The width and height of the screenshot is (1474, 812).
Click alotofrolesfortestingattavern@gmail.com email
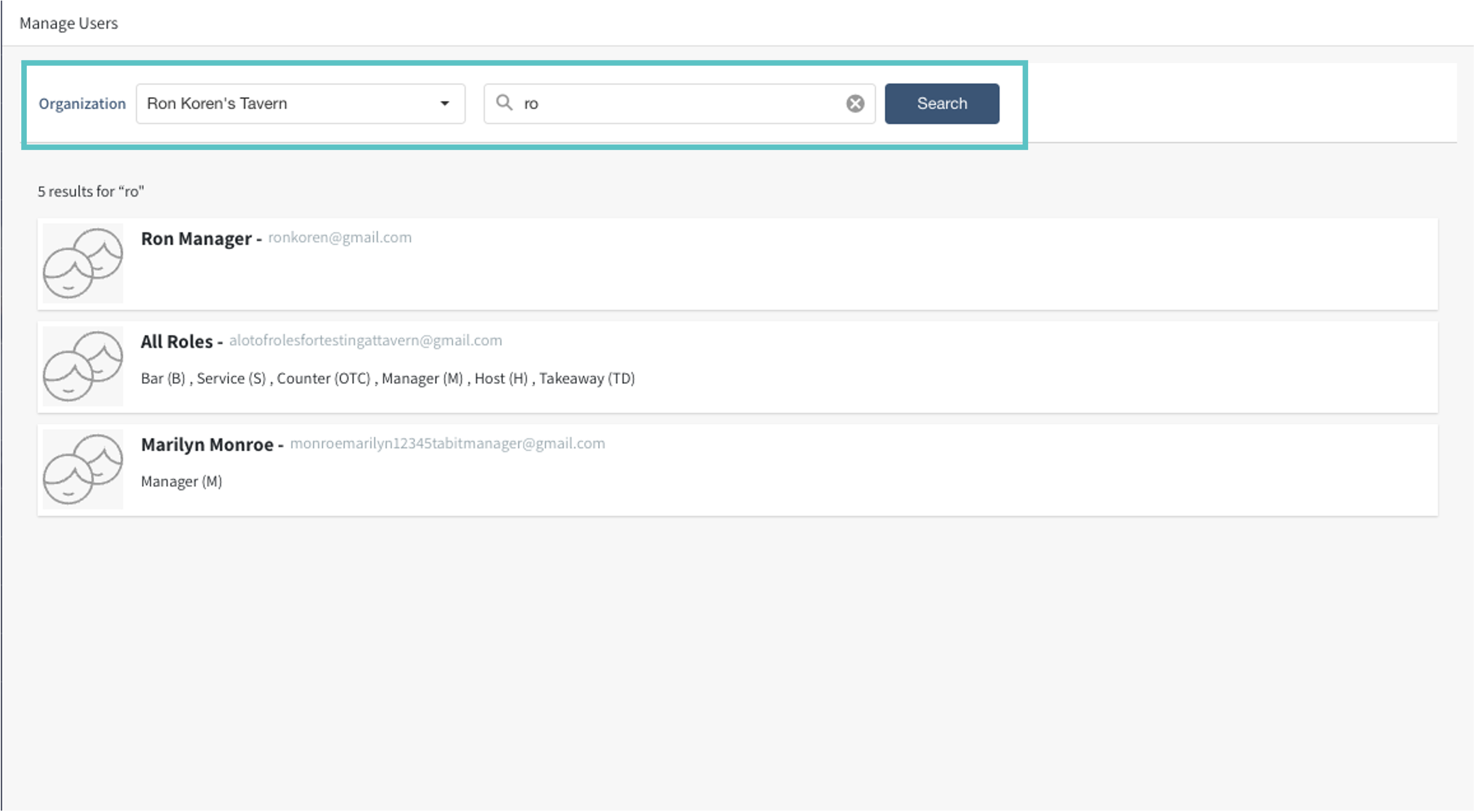tap(366, 340)
